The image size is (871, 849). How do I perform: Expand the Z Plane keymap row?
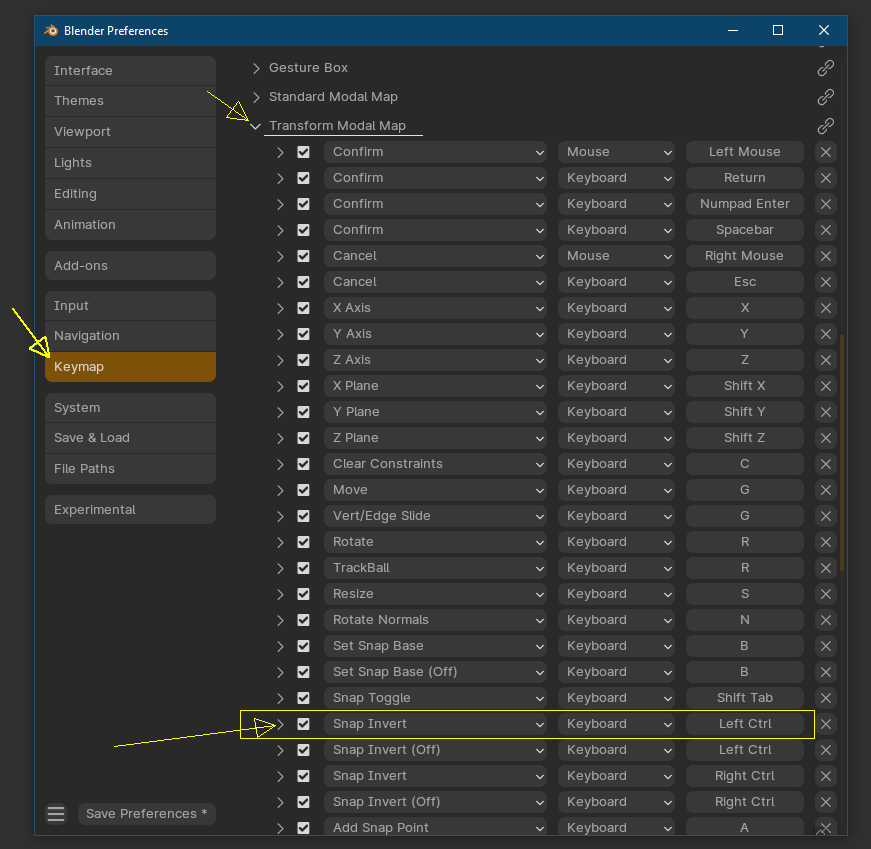coord(281,438)
